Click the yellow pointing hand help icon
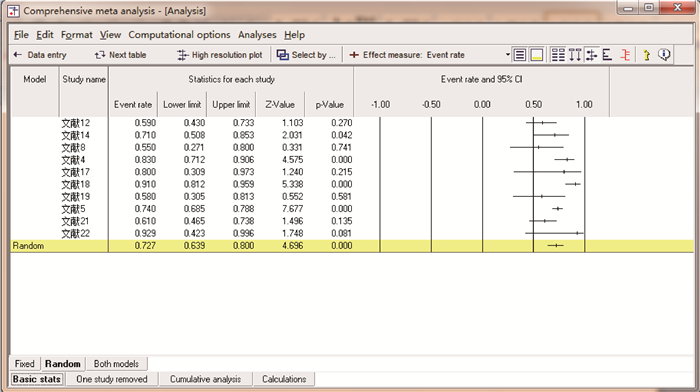 pos(646,55)
